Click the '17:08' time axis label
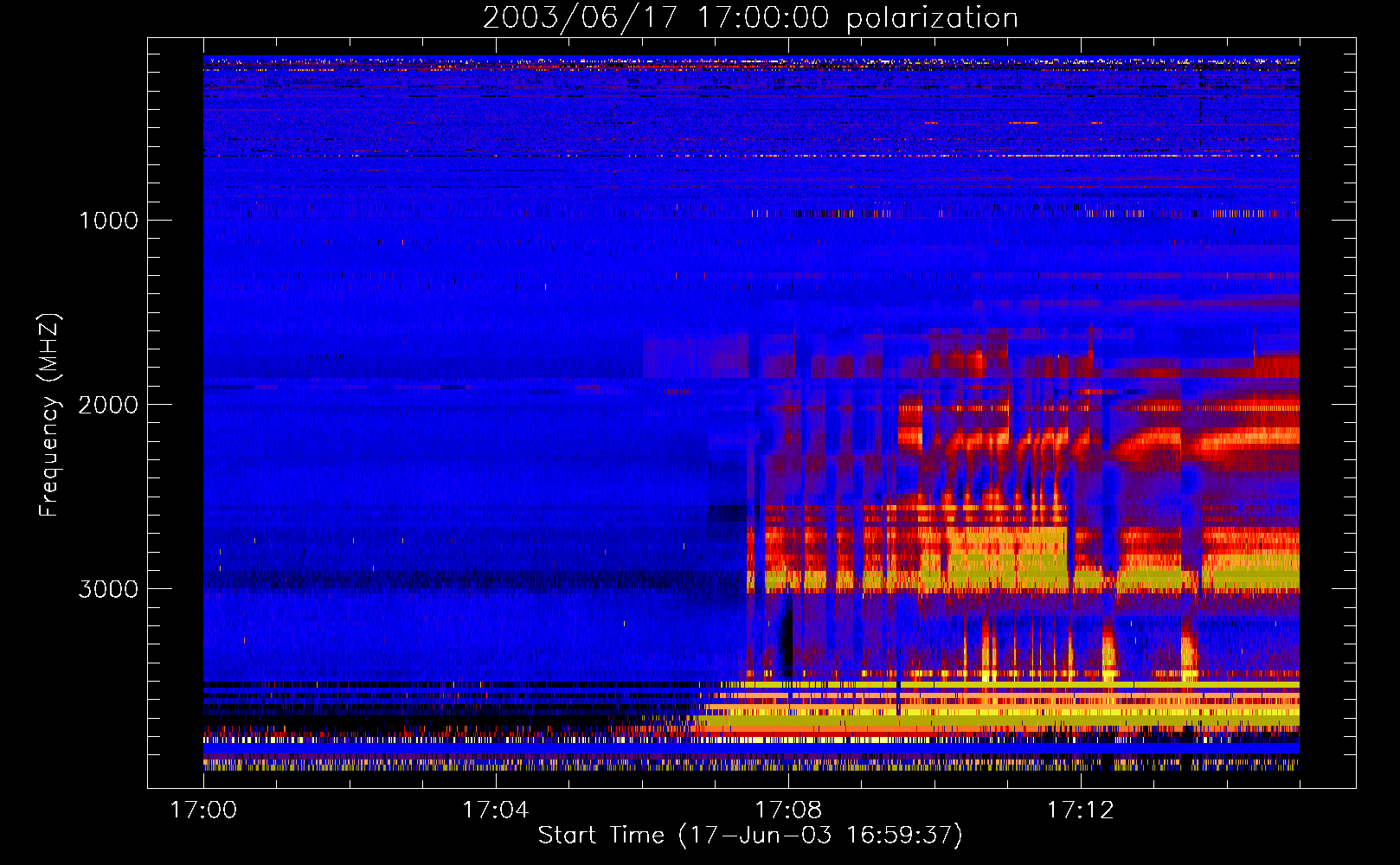 788,811
